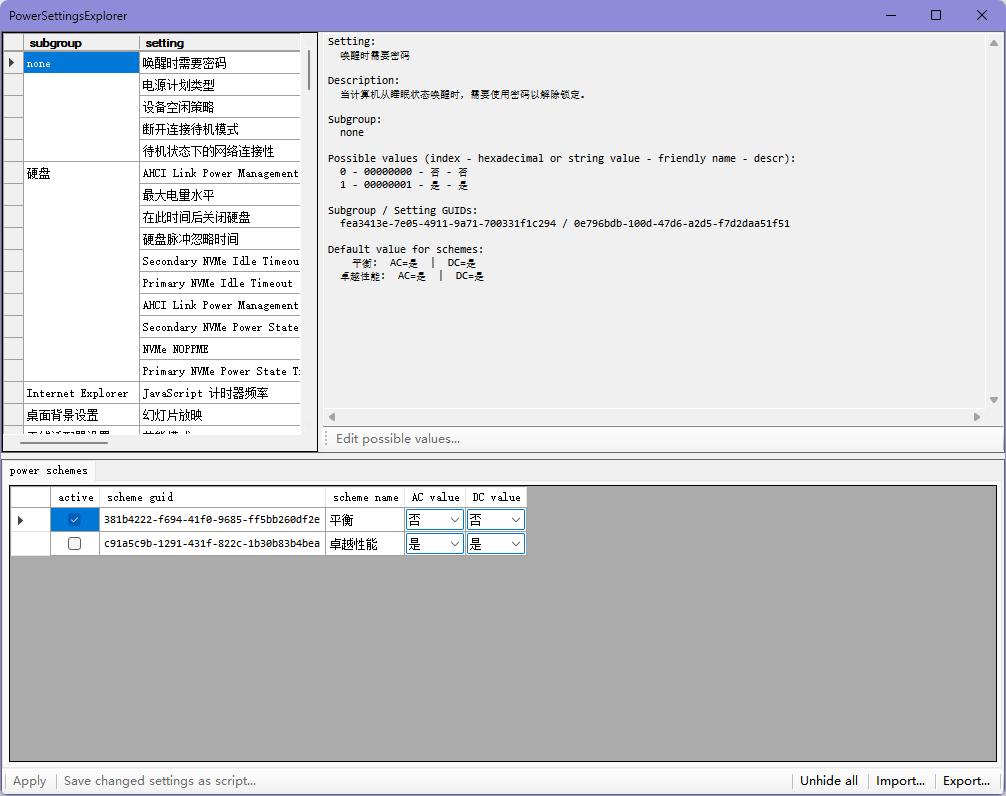Check the active box for 卓越性能 scheme
Viewport: 1006px width, 796px height.
coord(74,544)
